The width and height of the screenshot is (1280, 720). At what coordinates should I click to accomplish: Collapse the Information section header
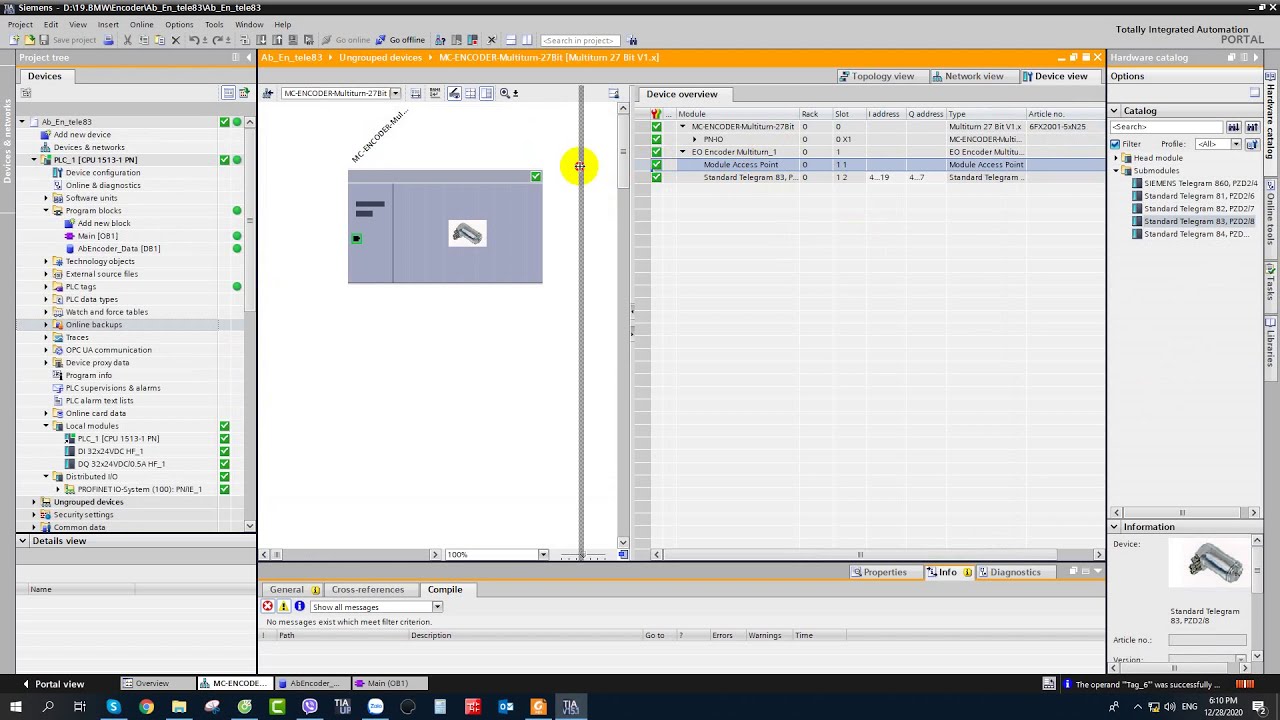1114,527
